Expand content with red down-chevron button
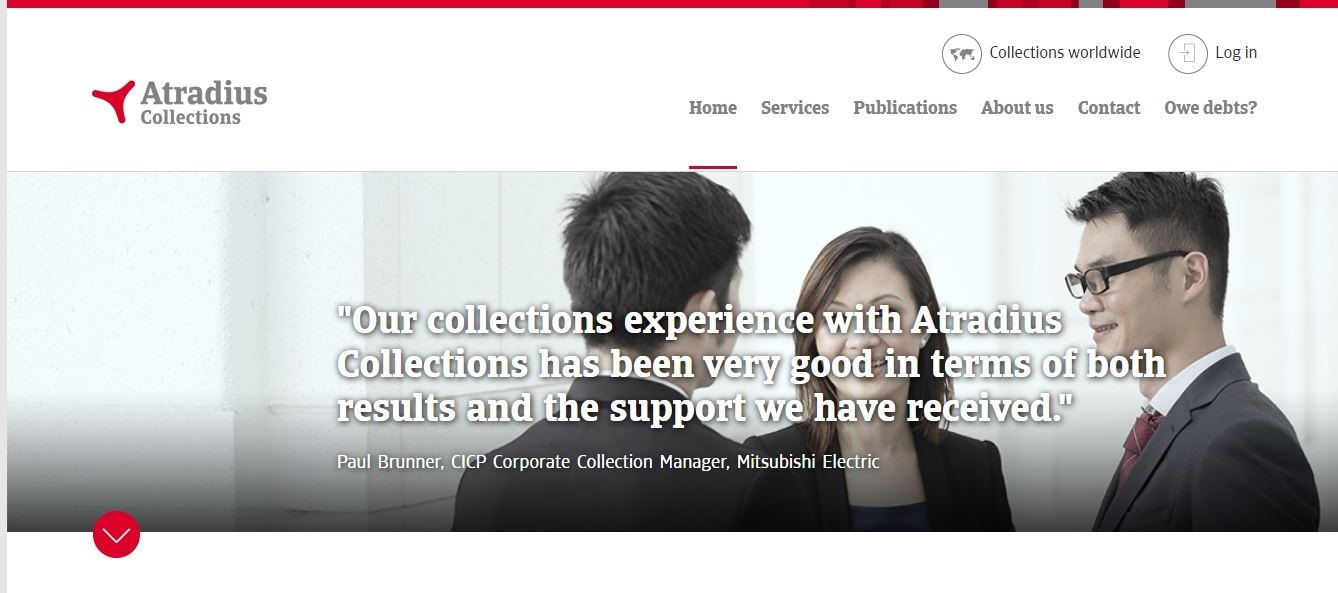The image size is (1338, 593). coord(116,534)
